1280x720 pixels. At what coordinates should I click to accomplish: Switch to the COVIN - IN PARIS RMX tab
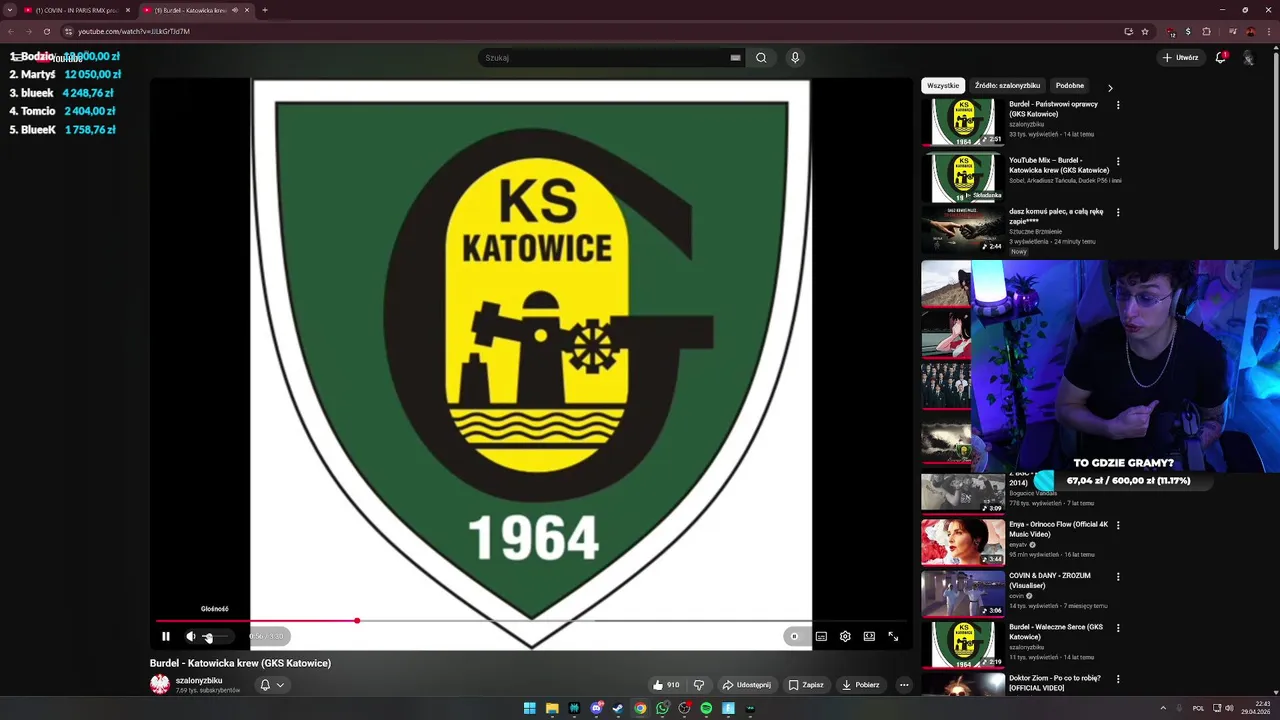point(75,10)
